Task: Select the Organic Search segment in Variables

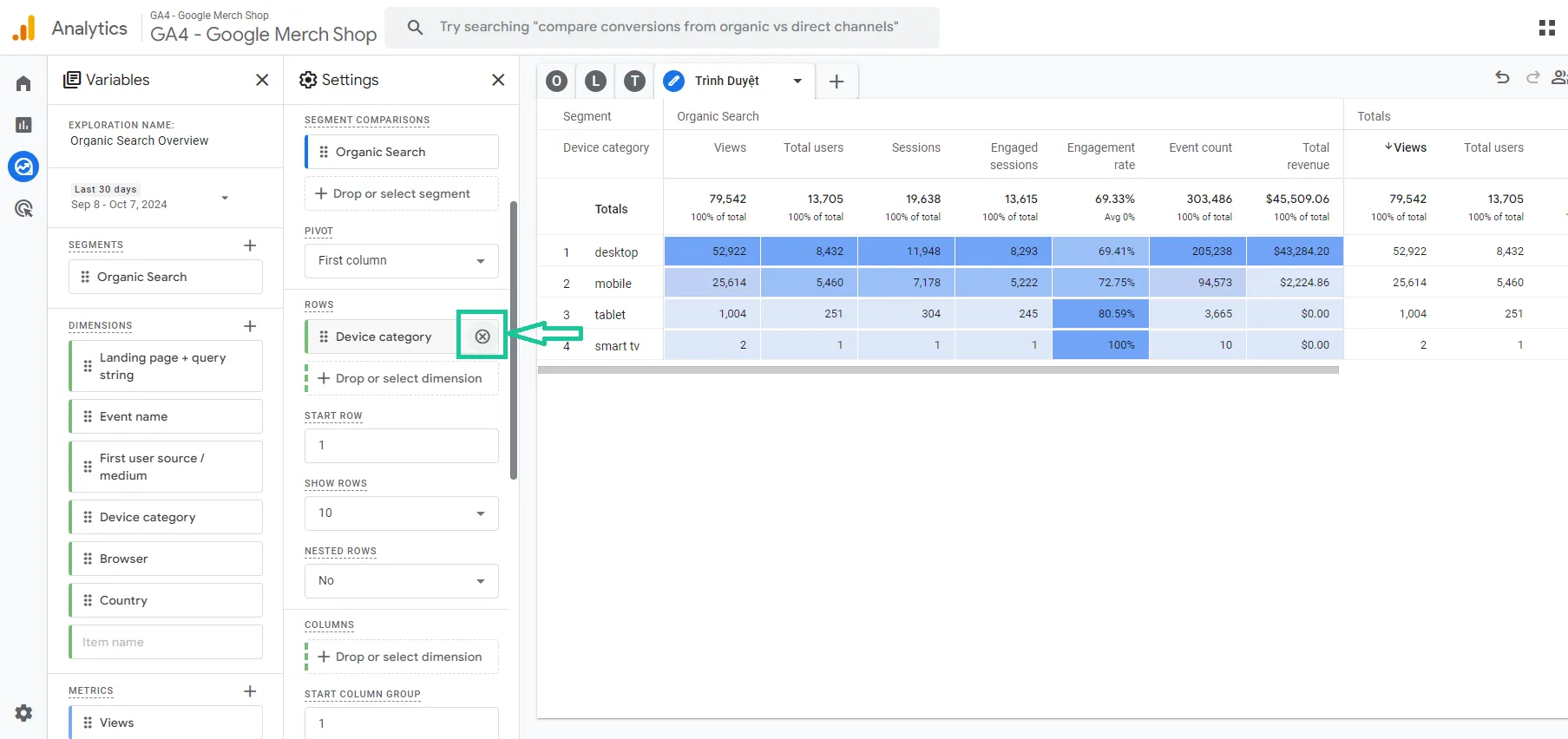Action: coord(166,277)
